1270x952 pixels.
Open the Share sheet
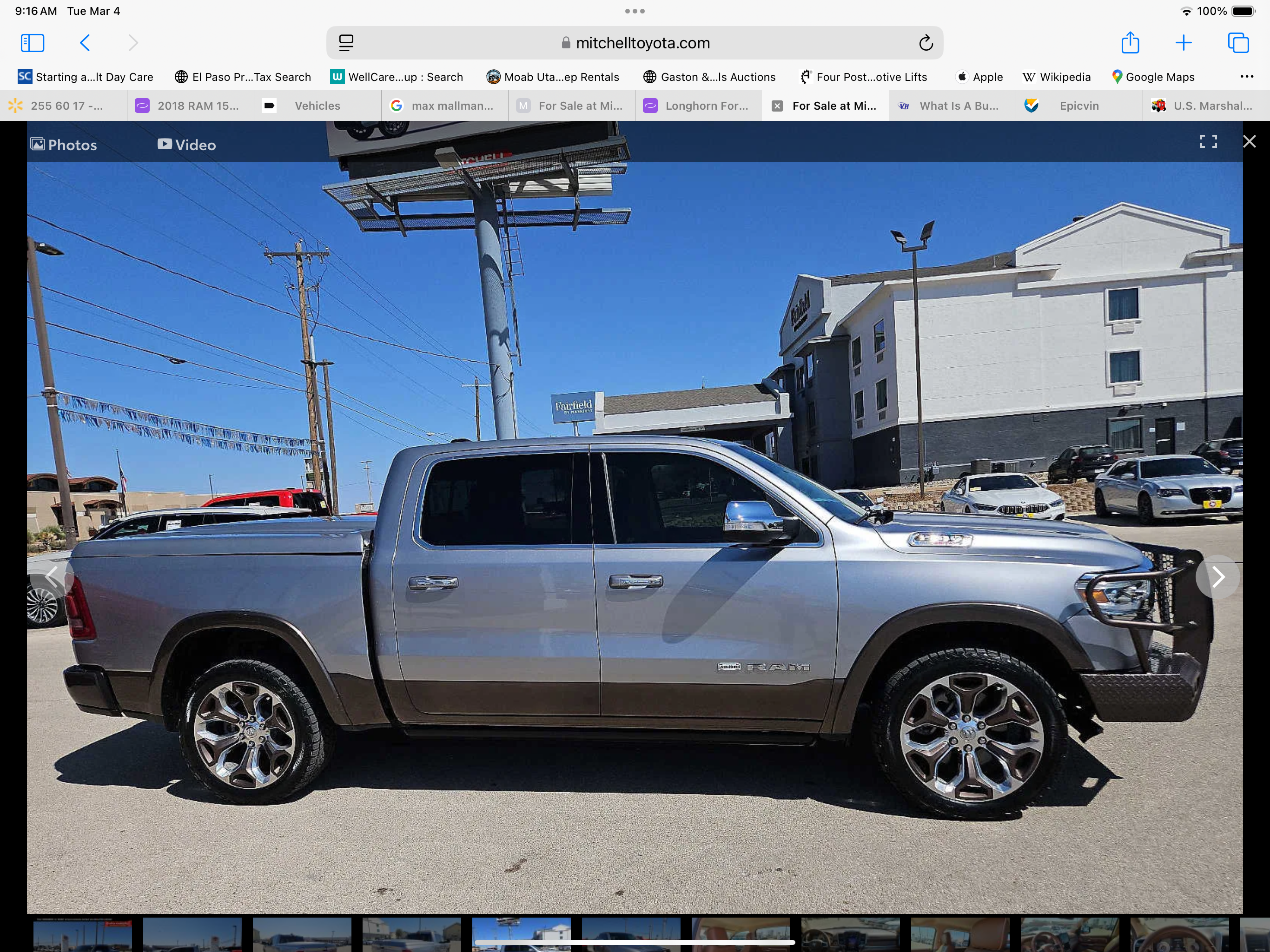click(x=1130, y=42)
